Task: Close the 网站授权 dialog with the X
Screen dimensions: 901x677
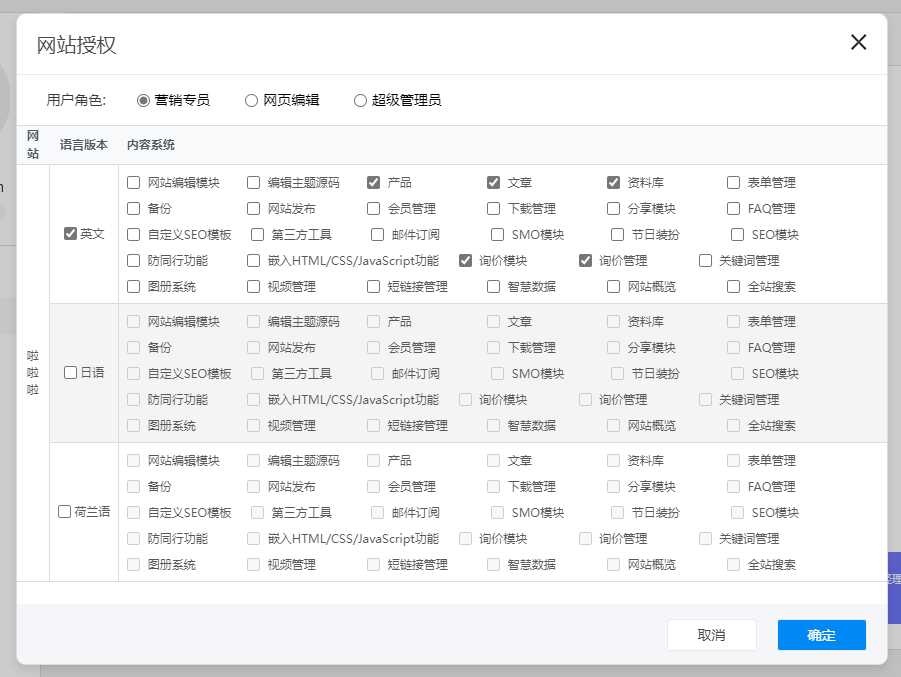Action: [x=858, y=42]
